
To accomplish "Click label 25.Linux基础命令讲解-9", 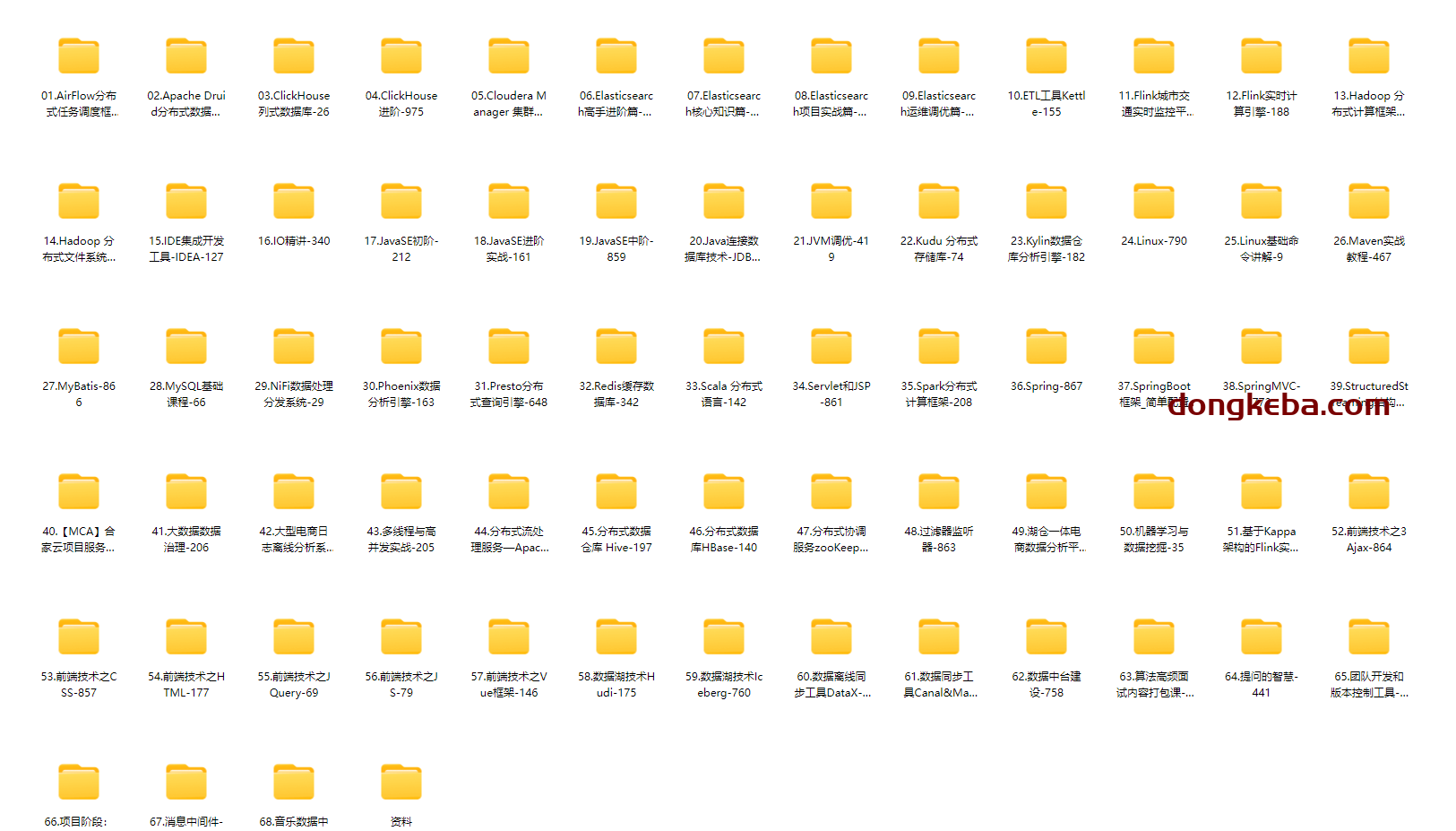I will (1262, 249).
